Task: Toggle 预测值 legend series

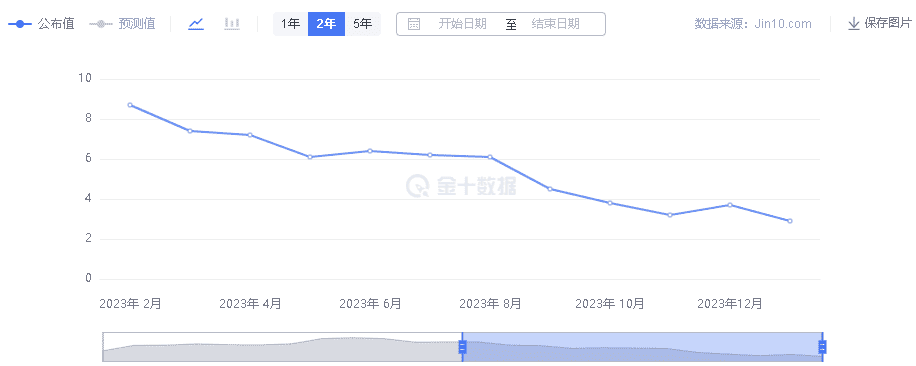Action: [x=122, y=24]
